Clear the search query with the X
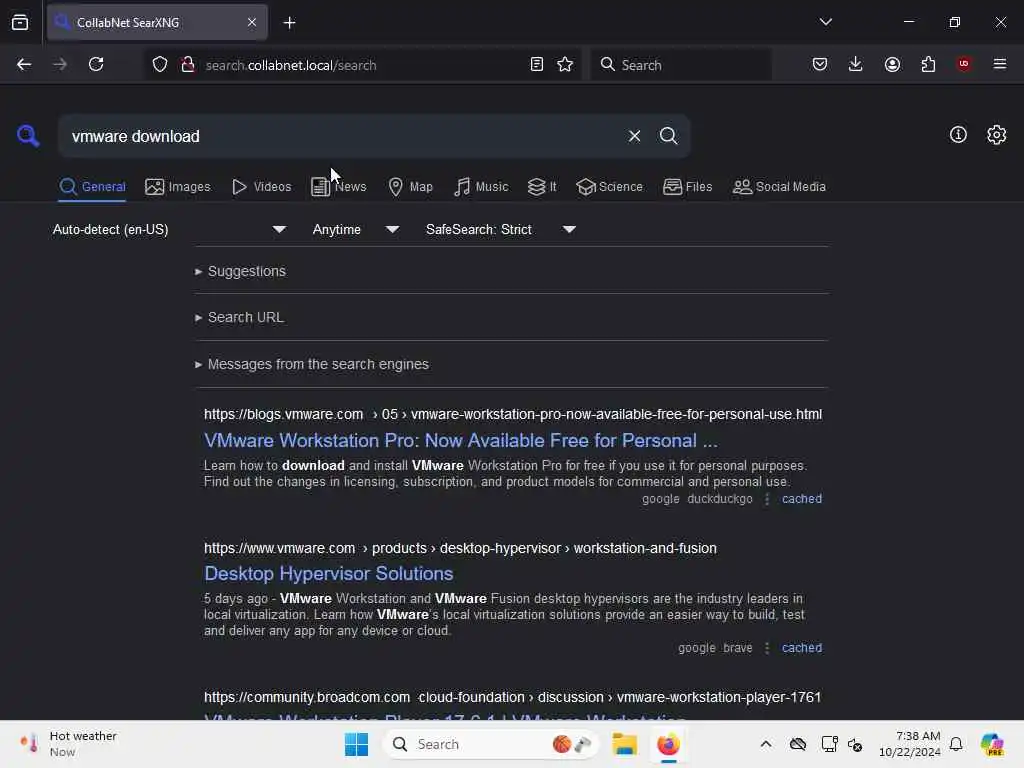 (x=634, y=136)
